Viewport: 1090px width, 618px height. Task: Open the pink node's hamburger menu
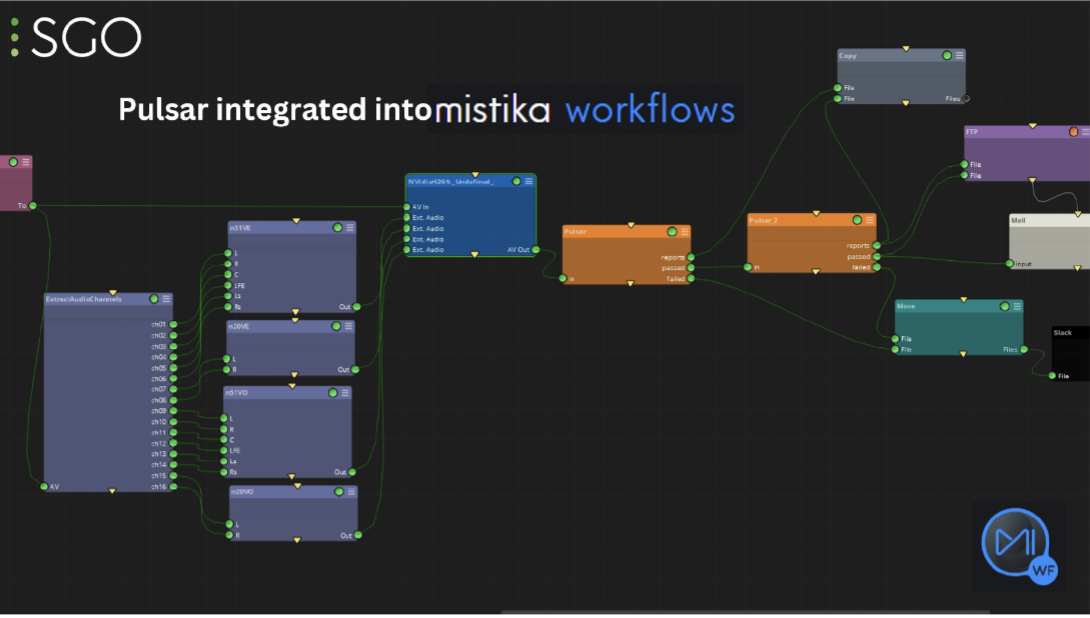pyautogui.click(x=26, y=162)
